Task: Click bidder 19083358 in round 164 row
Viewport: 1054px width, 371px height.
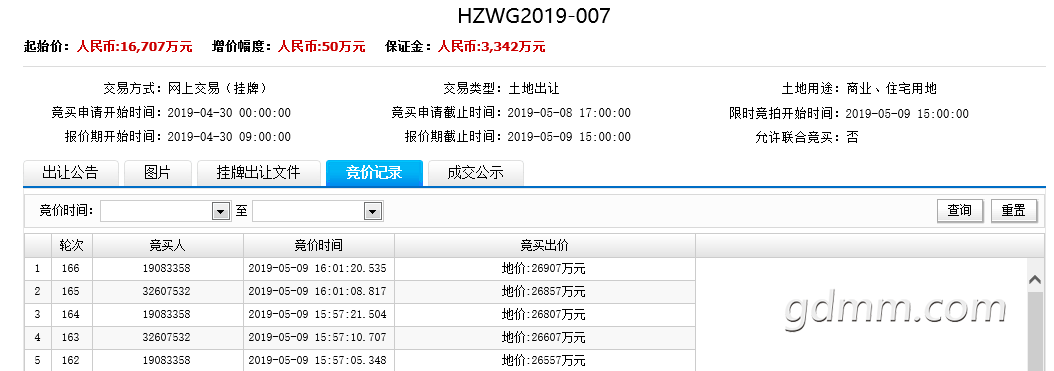Action: click(x=168, y=314)
